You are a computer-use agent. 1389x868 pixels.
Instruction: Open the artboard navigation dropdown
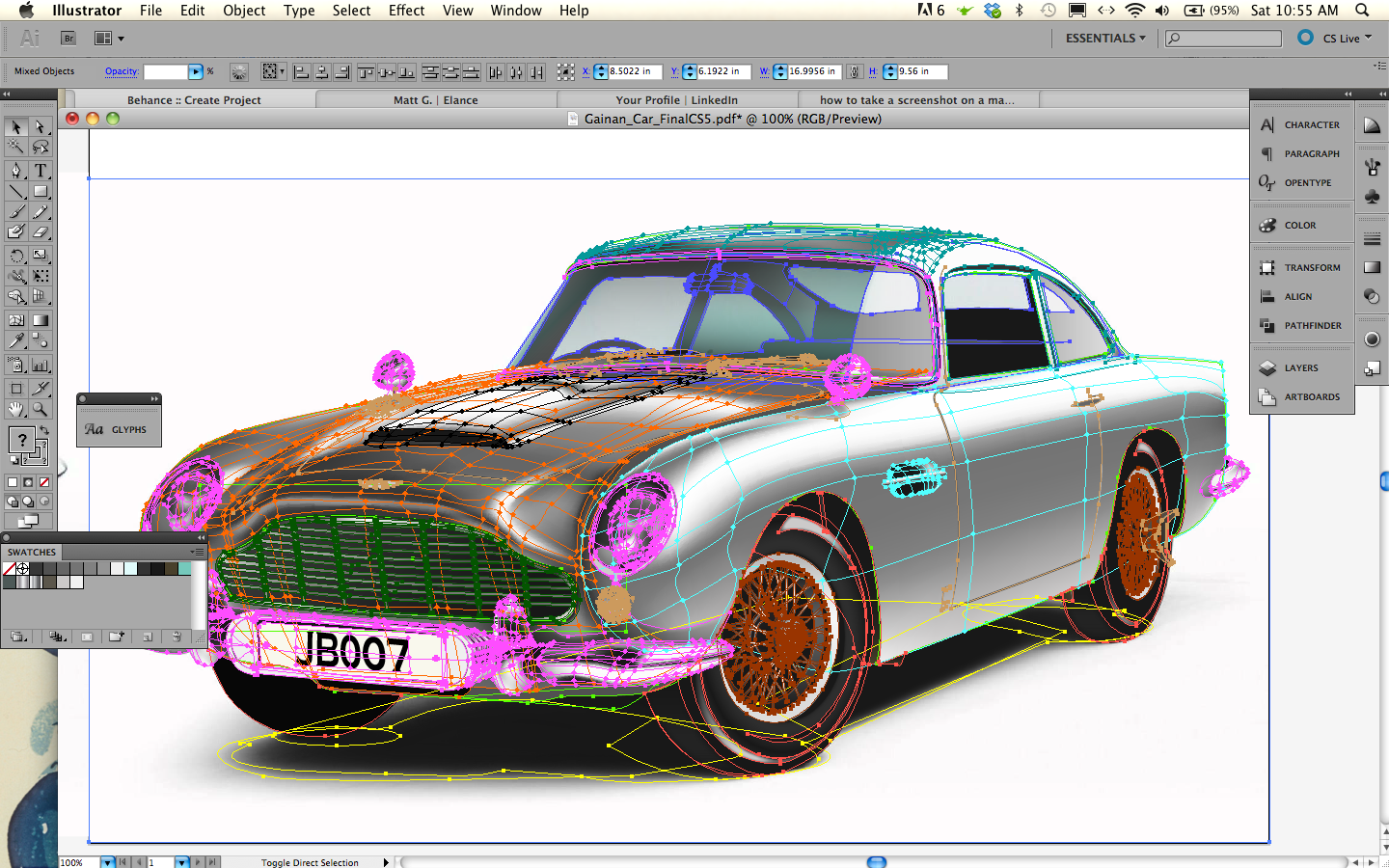180,862
